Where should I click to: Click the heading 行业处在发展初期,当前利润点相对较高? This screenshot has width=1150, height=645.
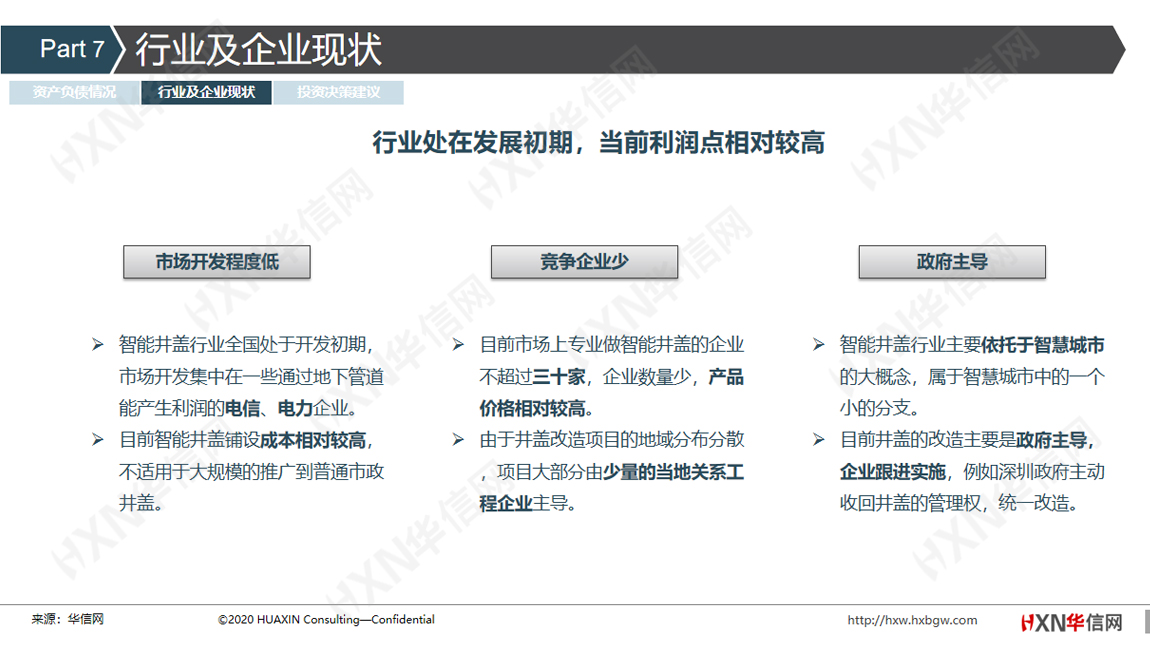pos(598,142)
